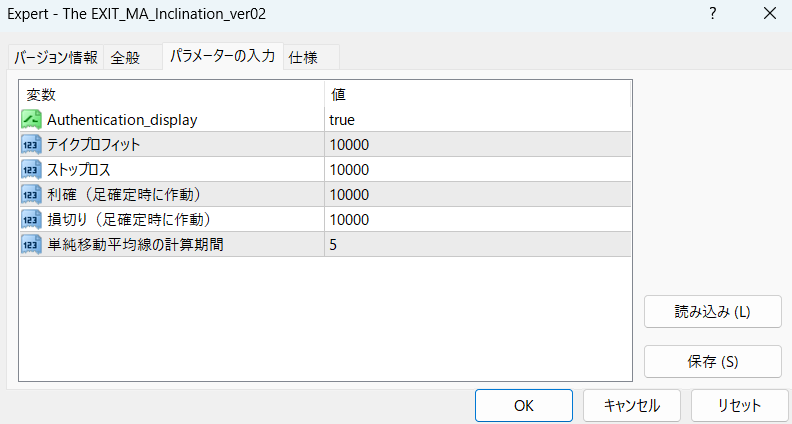Click the icon next to 利確（足確定時に作動）
Screen dimensions: 792x424
pyautogui.click(x=31, y=194)
